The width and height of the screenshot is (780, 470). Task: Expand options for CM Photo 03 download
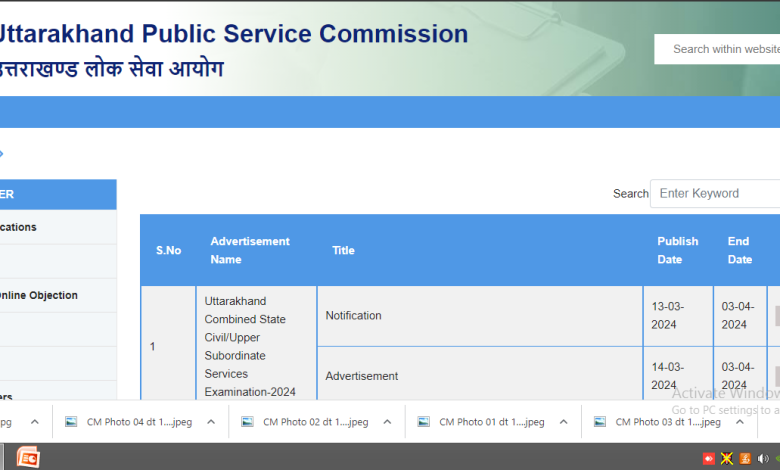pos(740,422)
